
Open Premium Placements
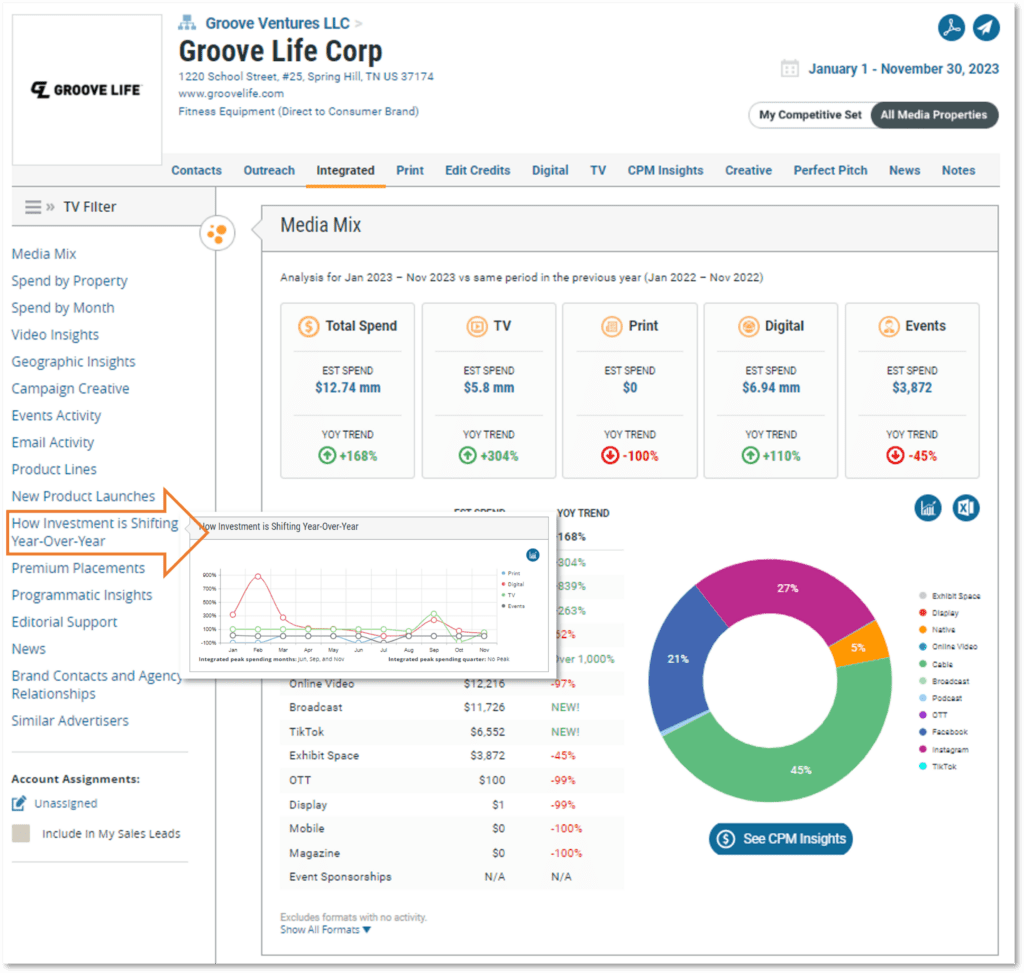tap(78, 568)
